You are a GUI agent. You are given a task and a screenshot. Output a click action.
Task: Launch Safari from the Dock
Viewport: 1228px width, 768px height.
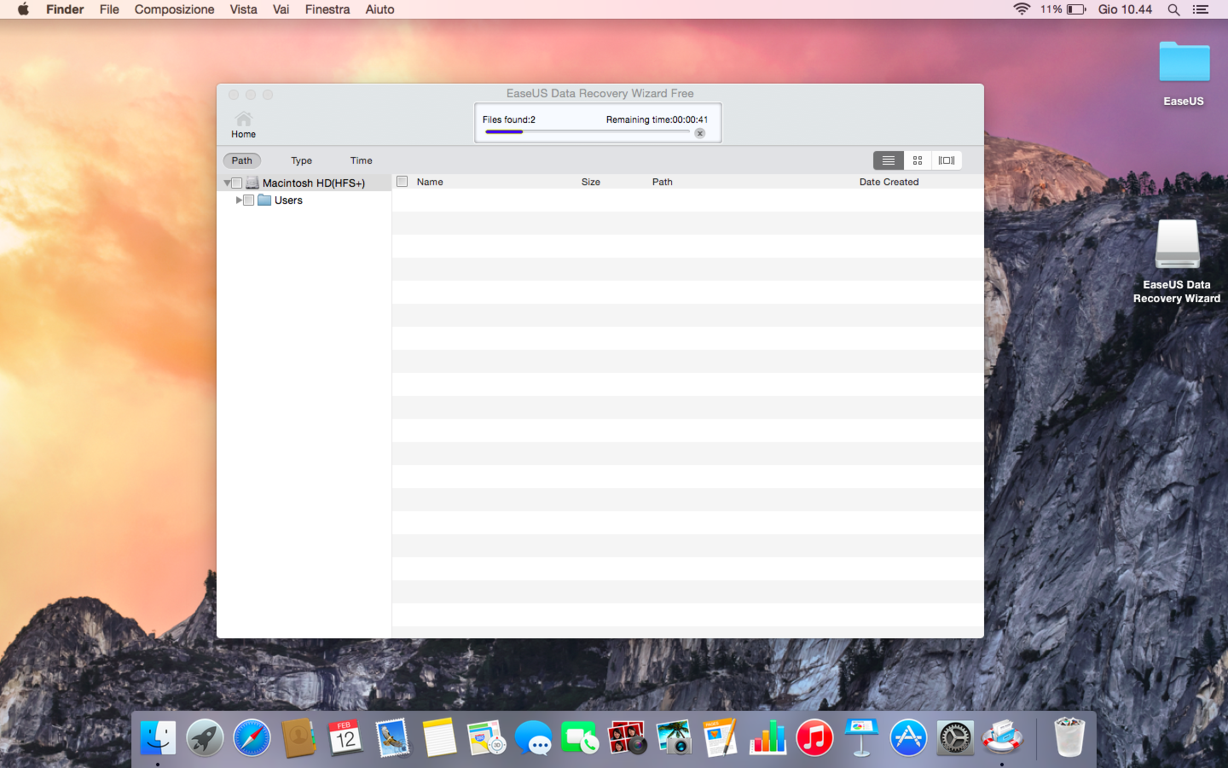click(x=252, y=738)
